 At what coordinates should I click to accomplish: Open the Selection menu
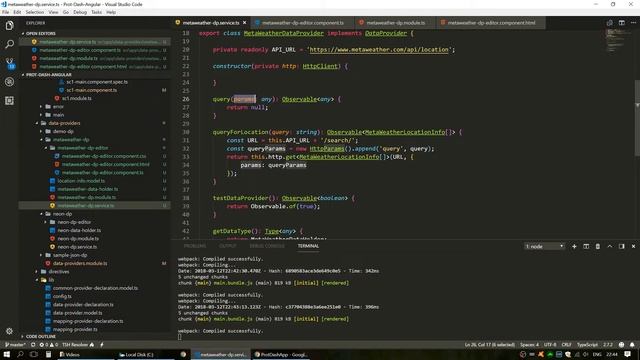pos(35,12)
